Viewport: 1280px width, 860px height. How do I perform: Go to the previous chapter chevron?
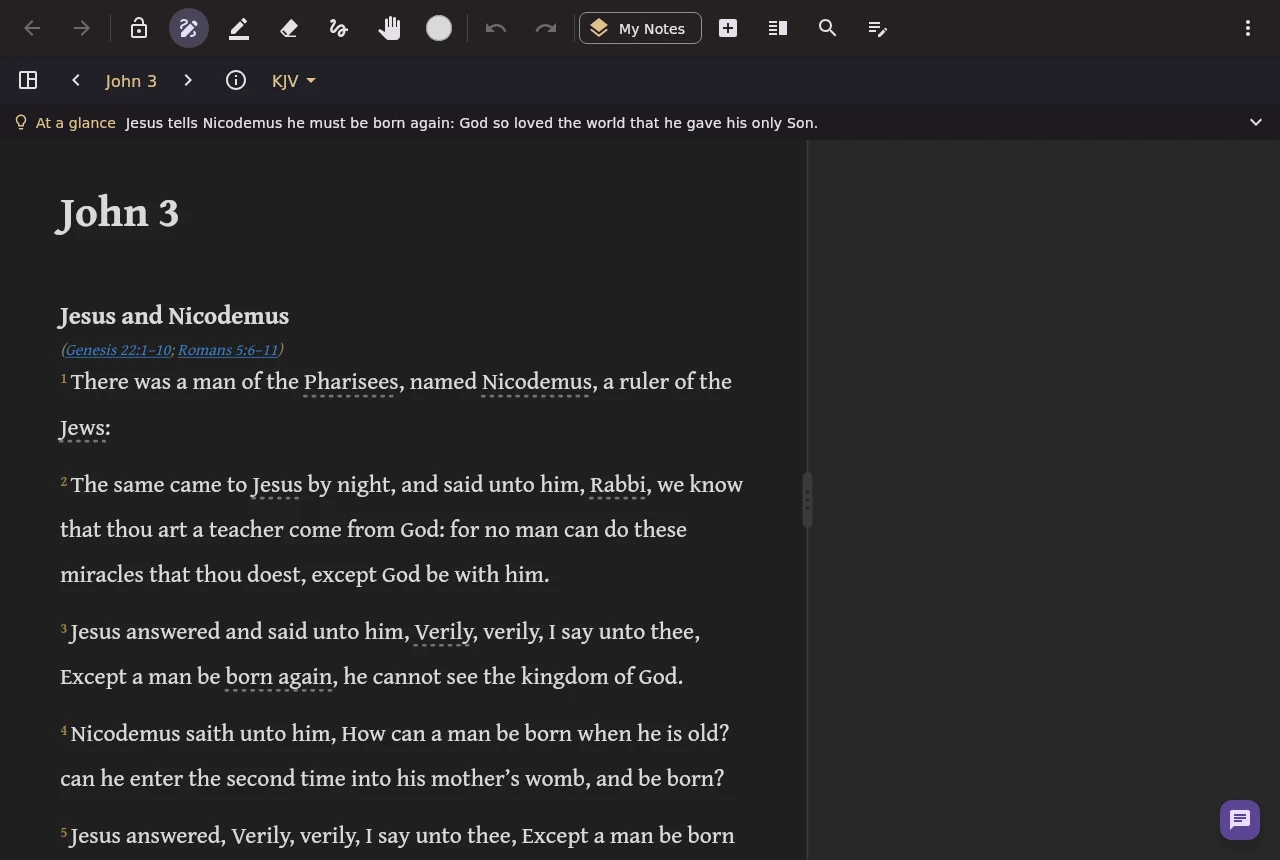click(x=76, y=80)
